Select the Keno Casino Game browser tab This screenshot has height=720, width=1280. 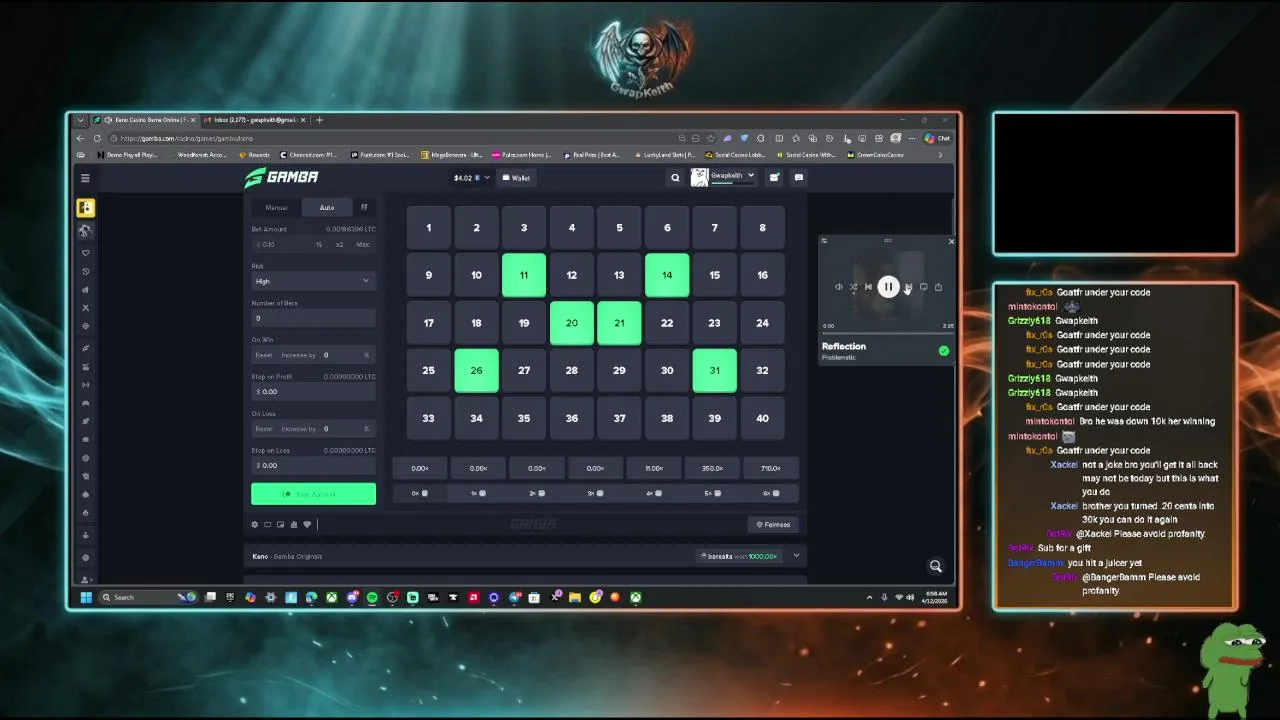pos(143,120)
